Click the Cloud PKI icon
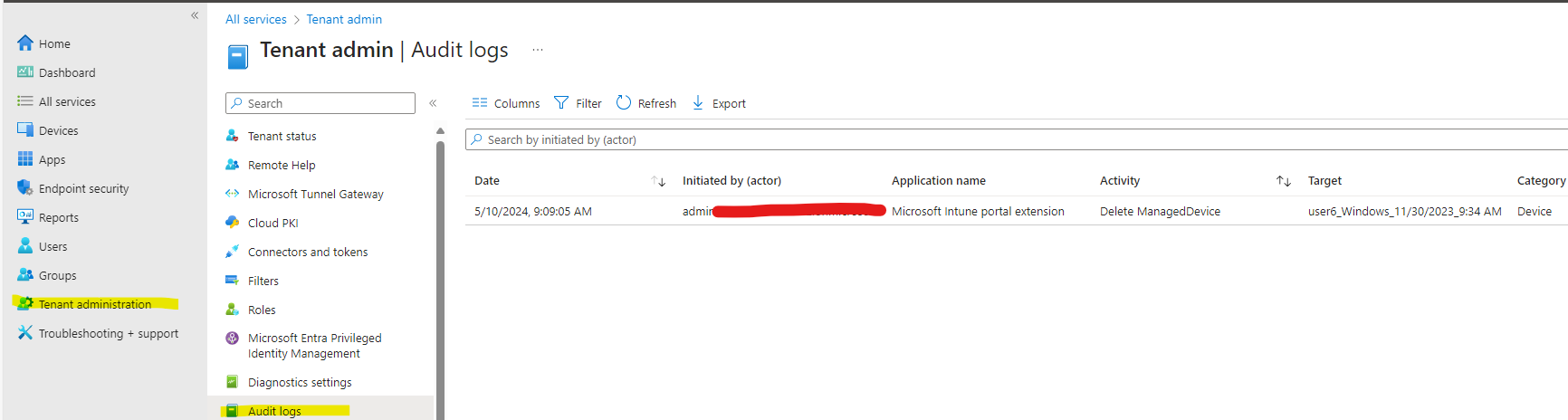 (232, 223)
